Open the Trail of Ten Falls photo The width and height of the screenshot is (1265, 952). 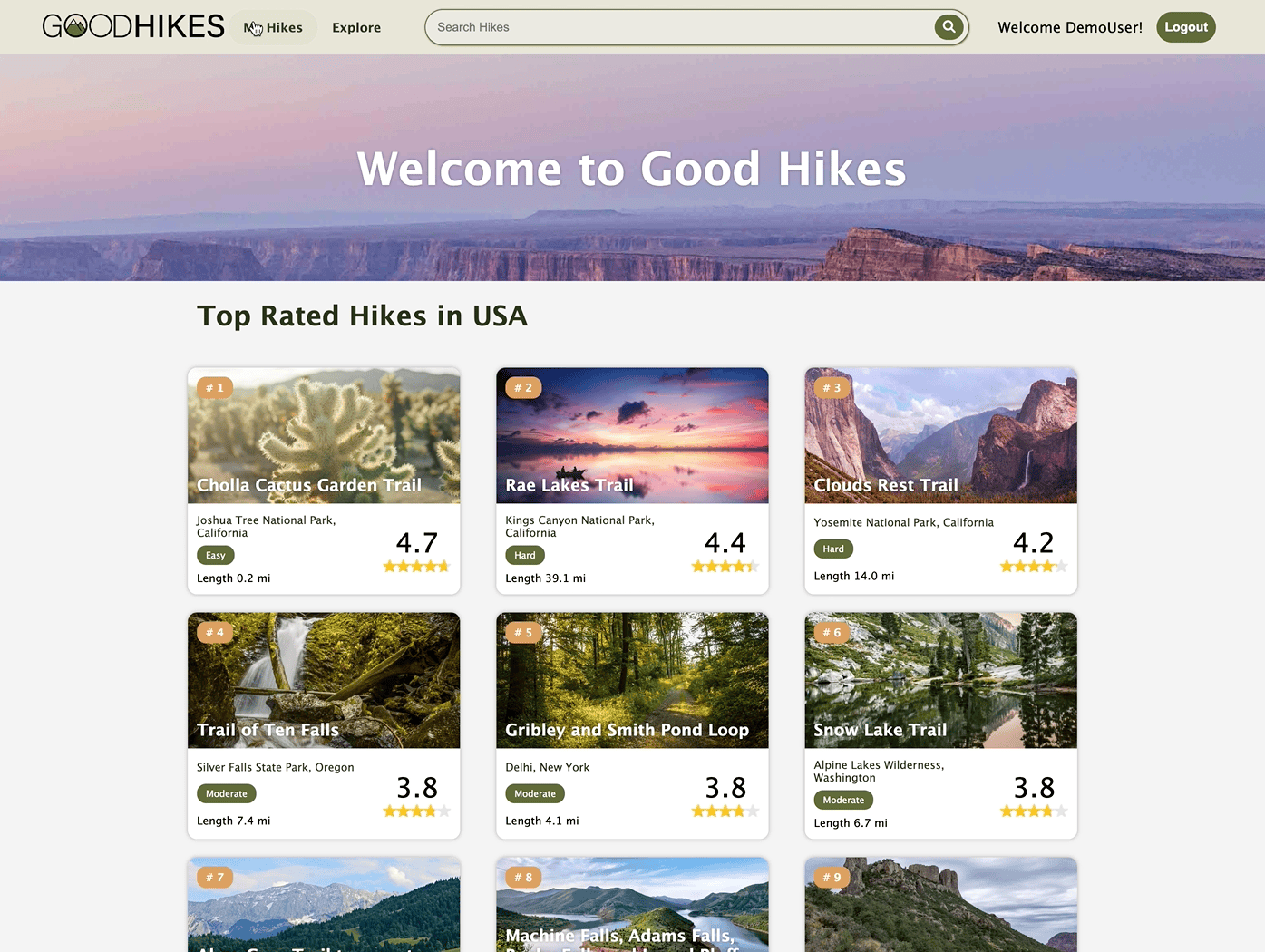324,680
